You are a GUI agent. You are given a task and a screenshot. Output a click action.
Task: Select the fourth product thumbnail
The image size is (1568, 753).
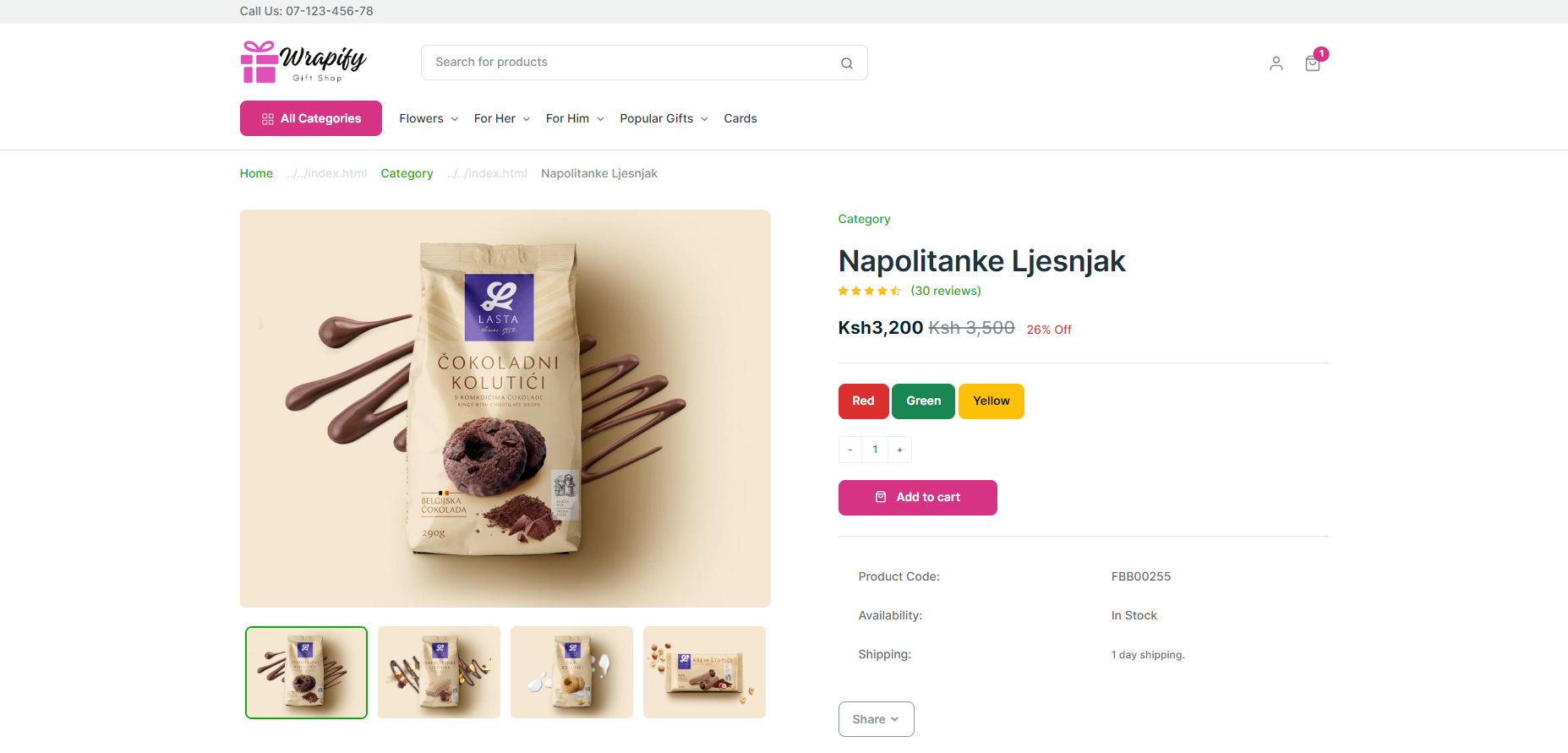coord(704,672)
